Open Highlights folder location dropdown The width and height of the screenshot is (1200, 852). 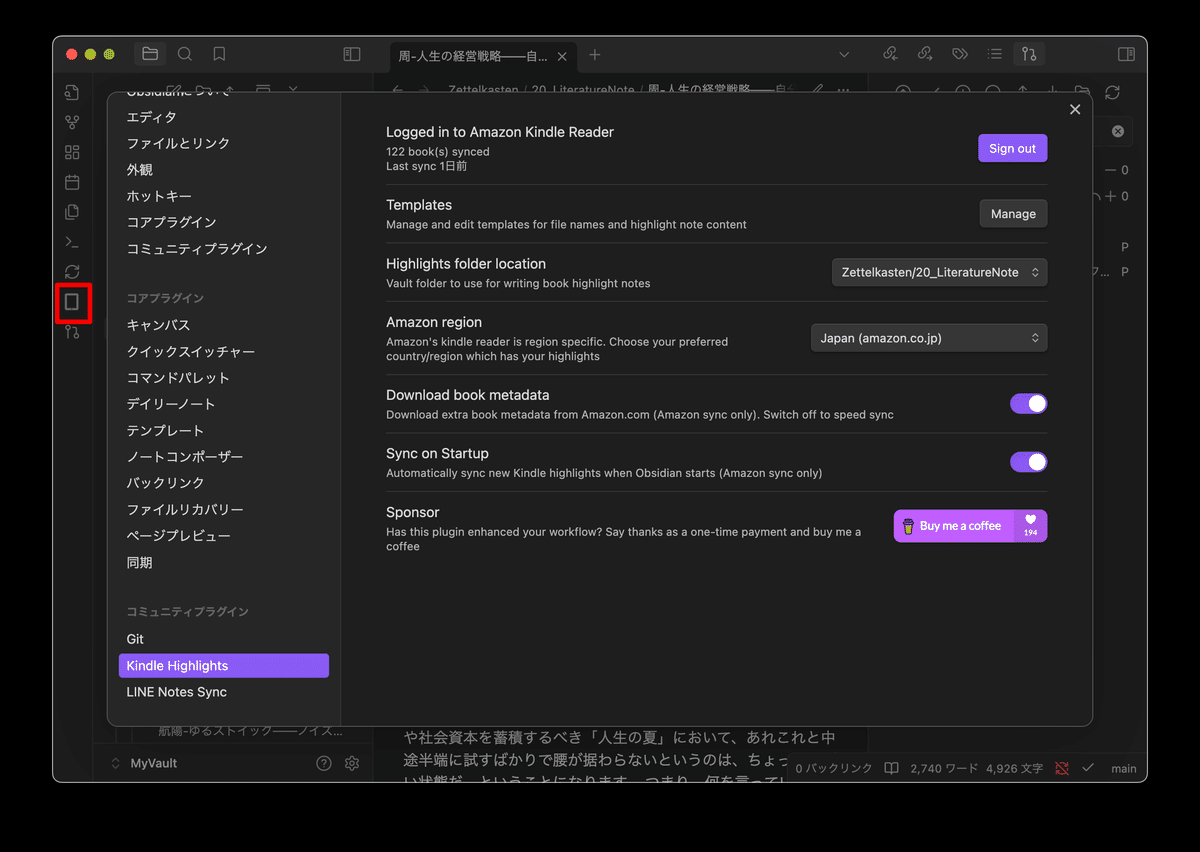point(940,272)
